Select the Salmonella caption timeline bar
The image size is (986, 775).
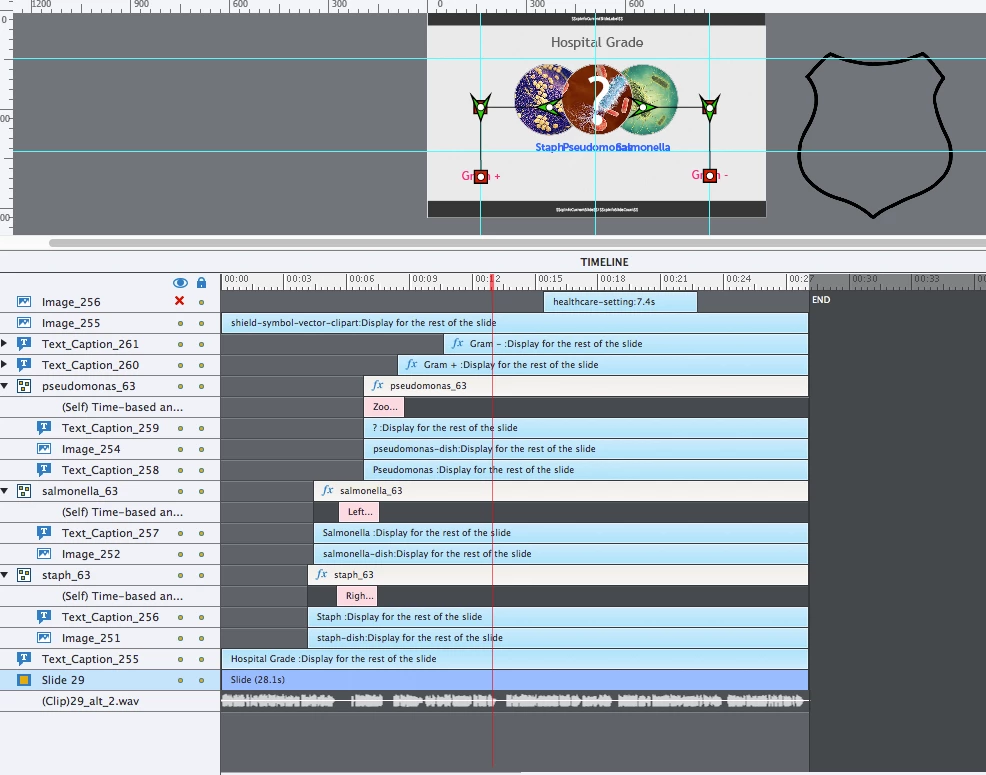click(x=560, y=533)
